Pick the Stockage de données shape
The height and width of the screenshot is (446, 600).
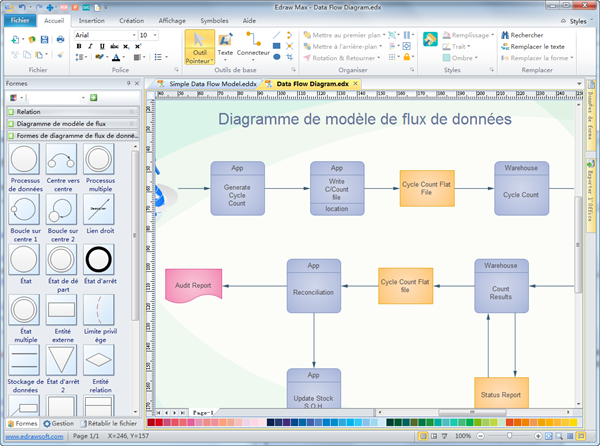pyautogui.click(x=24, y=360)
